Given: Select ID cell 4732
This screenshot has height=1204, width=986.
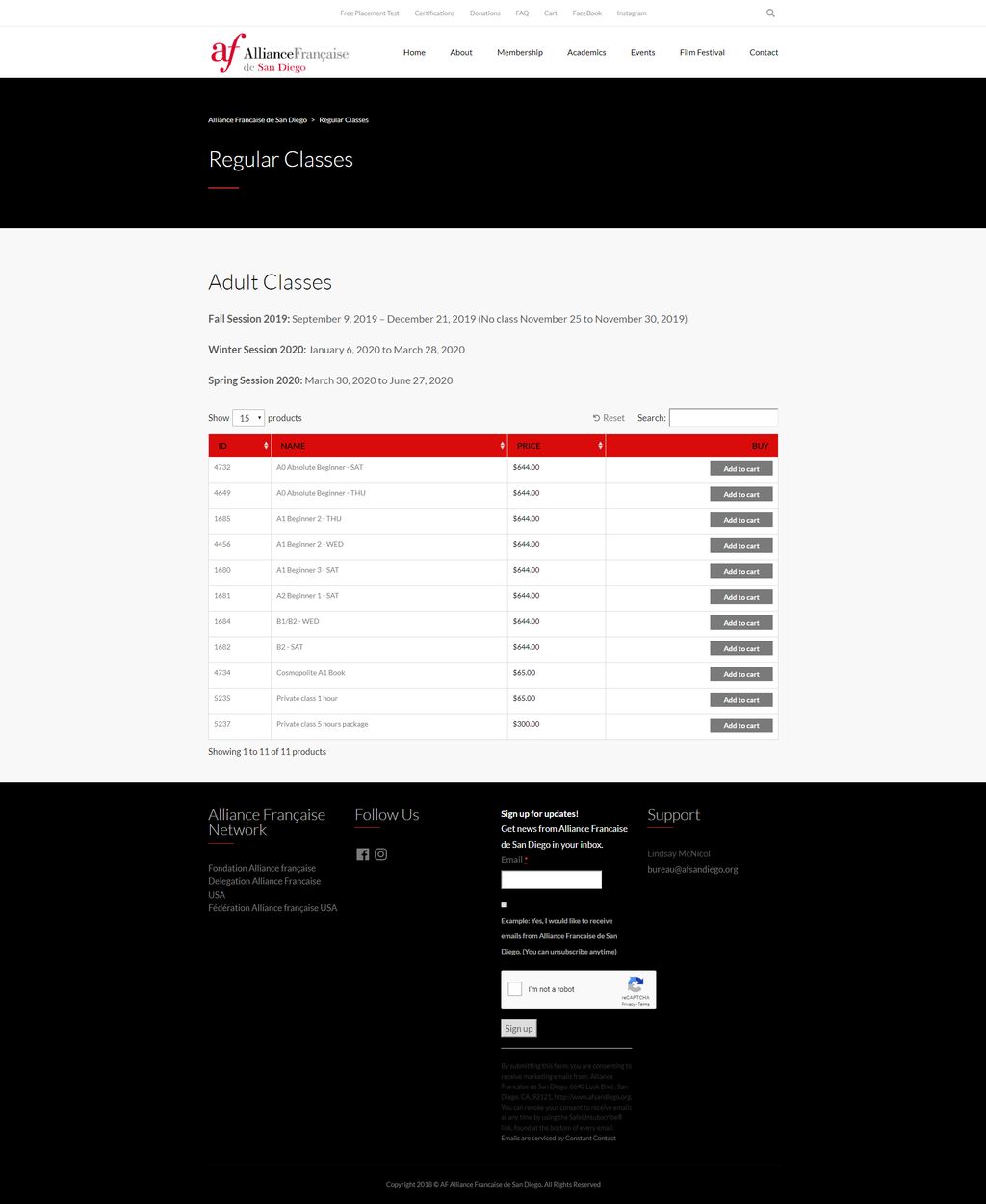Looking at the screenshot, I should 222,467.
